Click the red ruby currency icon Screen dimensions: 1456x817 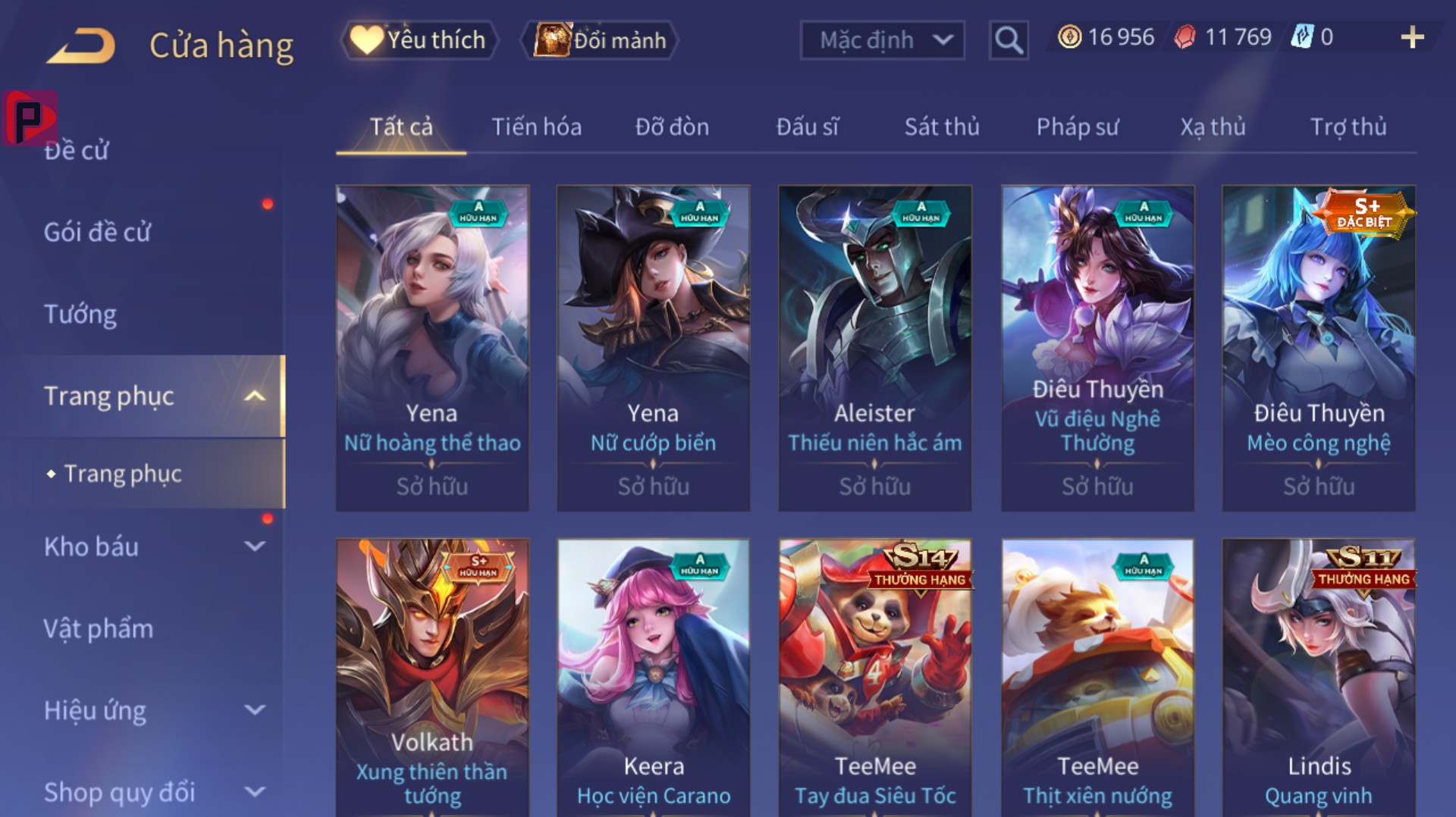pyautogui.click(x=1185, y=37)
